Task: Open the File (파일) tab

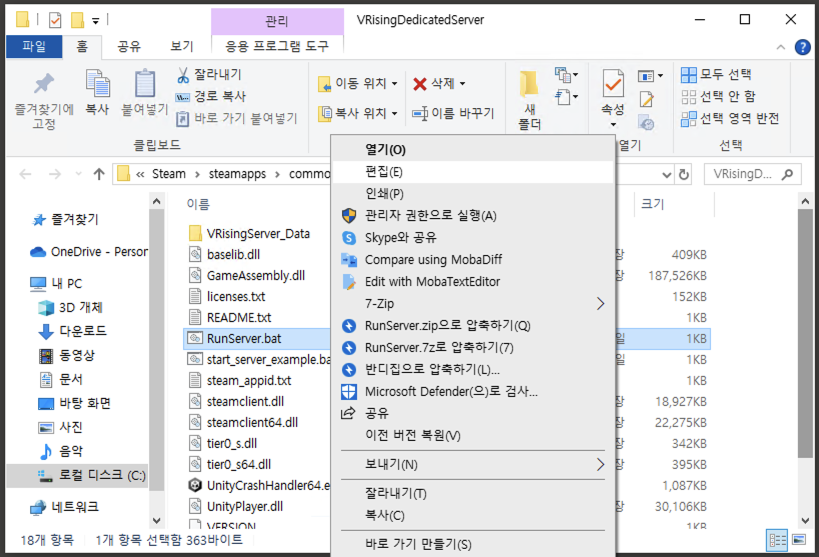Action: (34, 47)
